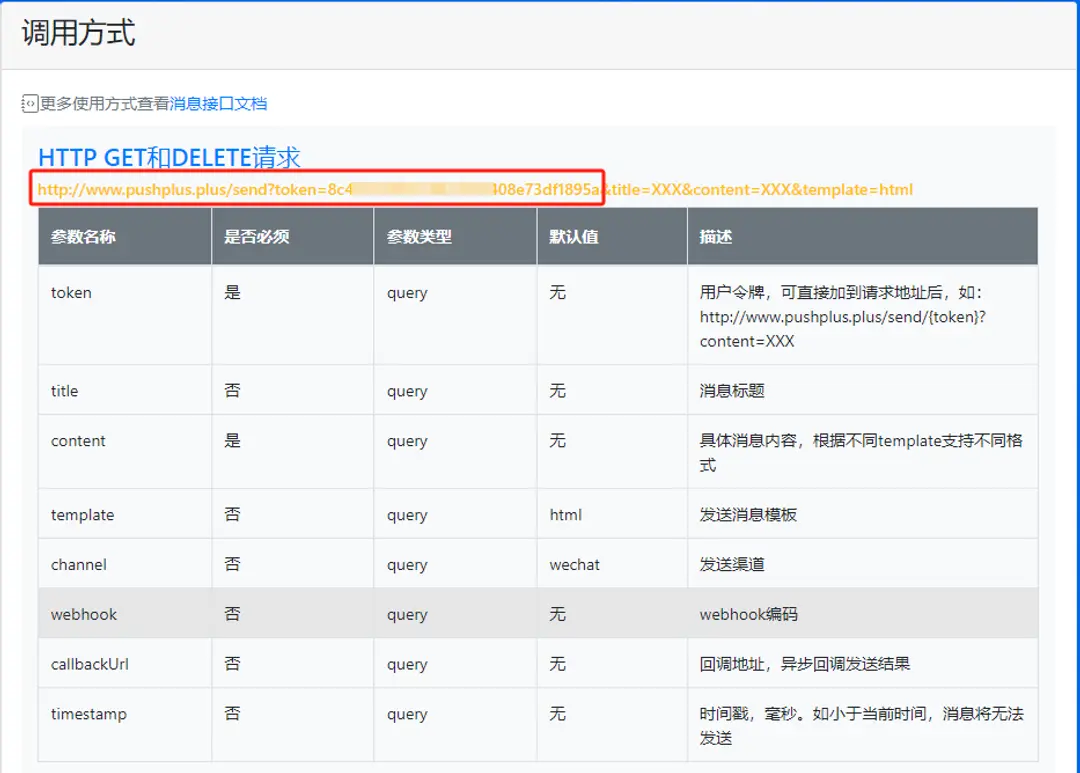Image resolution: width=1080 pixels, height=773 pixels.
Task: Select the webhook parameter name cell
Action: [x=125, y=613]
